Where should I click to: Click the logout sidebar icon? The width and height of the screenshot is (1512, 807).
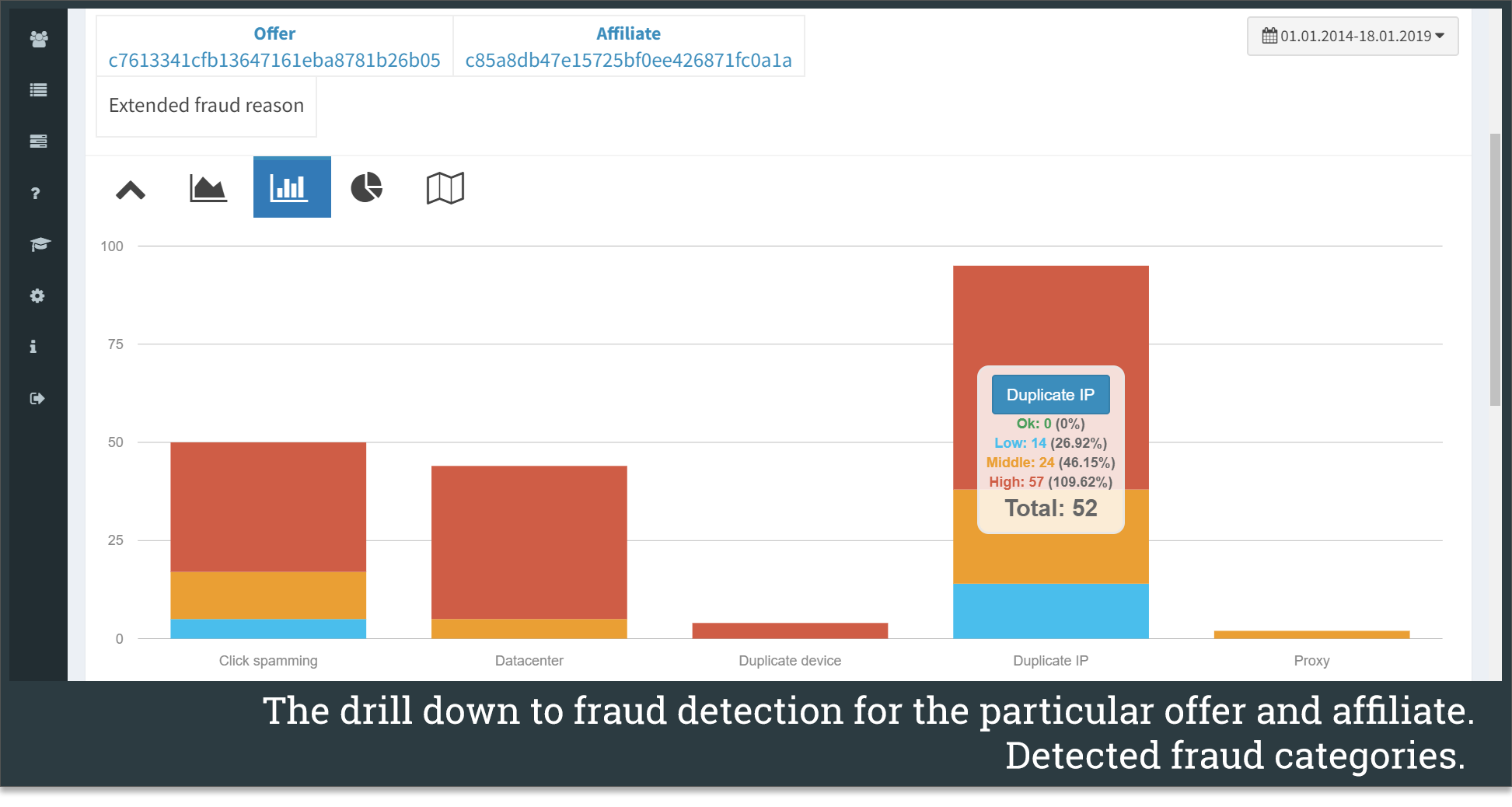[37, 399]
